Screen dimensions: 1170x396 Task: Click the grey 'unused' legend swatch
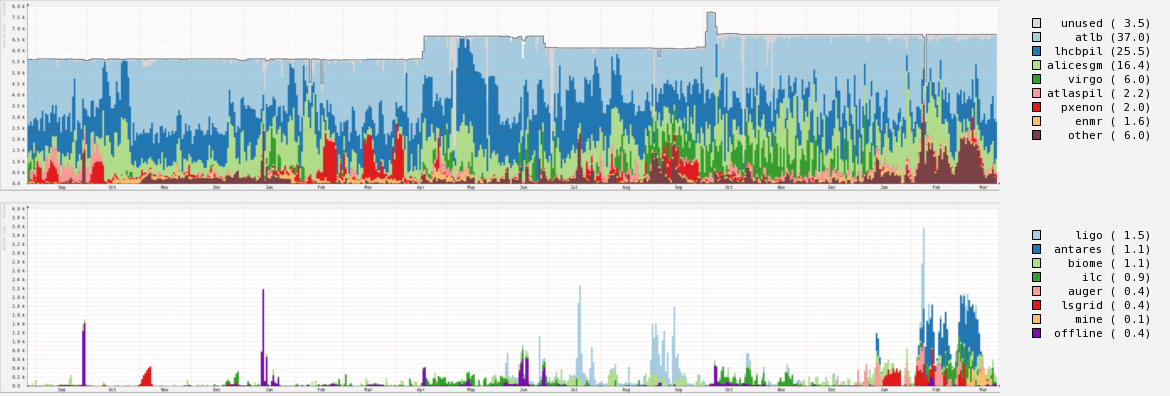[1036, 24]
